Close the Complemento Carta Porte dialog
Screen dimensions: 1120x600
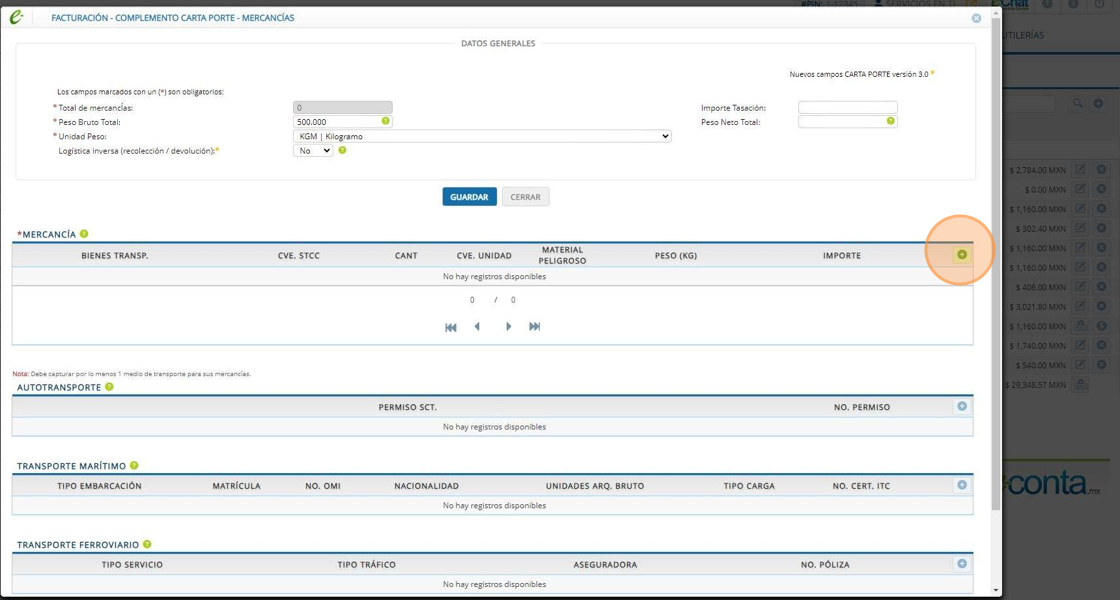(x=976, y=19)
